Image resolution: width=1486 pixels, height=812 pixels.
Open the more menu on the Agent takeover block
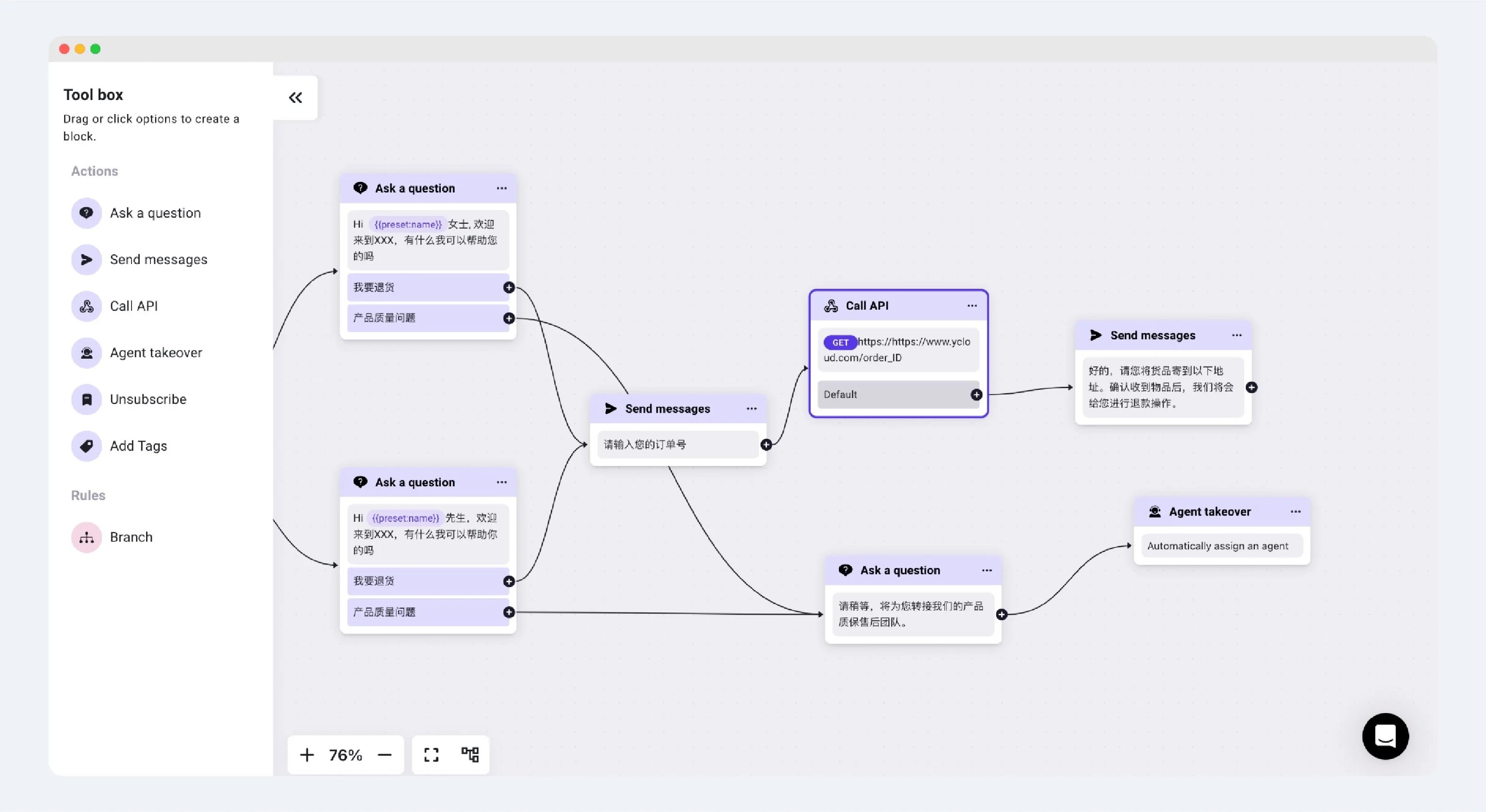[1296, 512]
